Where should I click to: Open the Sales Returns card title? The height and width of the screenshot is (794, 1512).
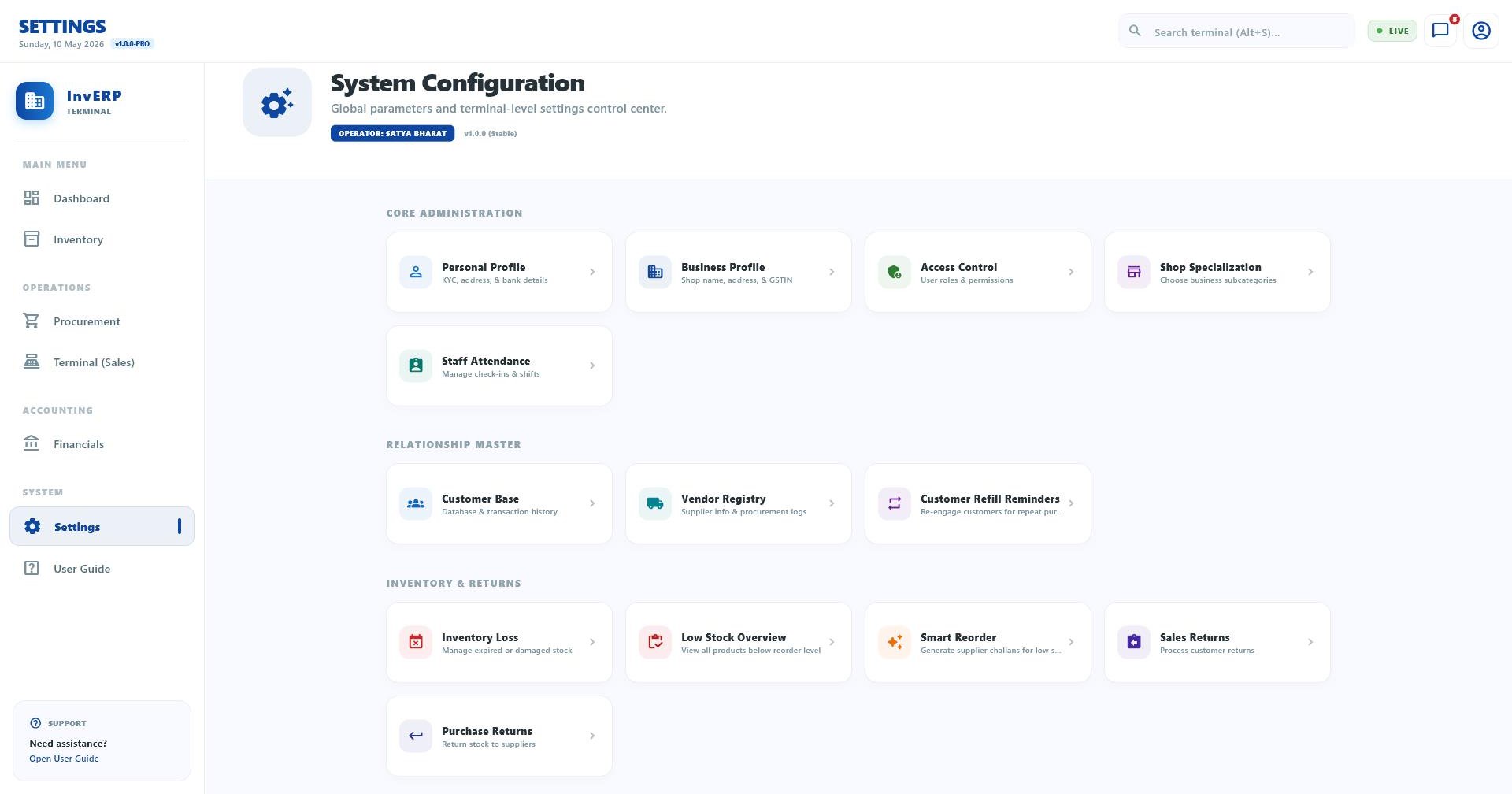pos(1195,638)
